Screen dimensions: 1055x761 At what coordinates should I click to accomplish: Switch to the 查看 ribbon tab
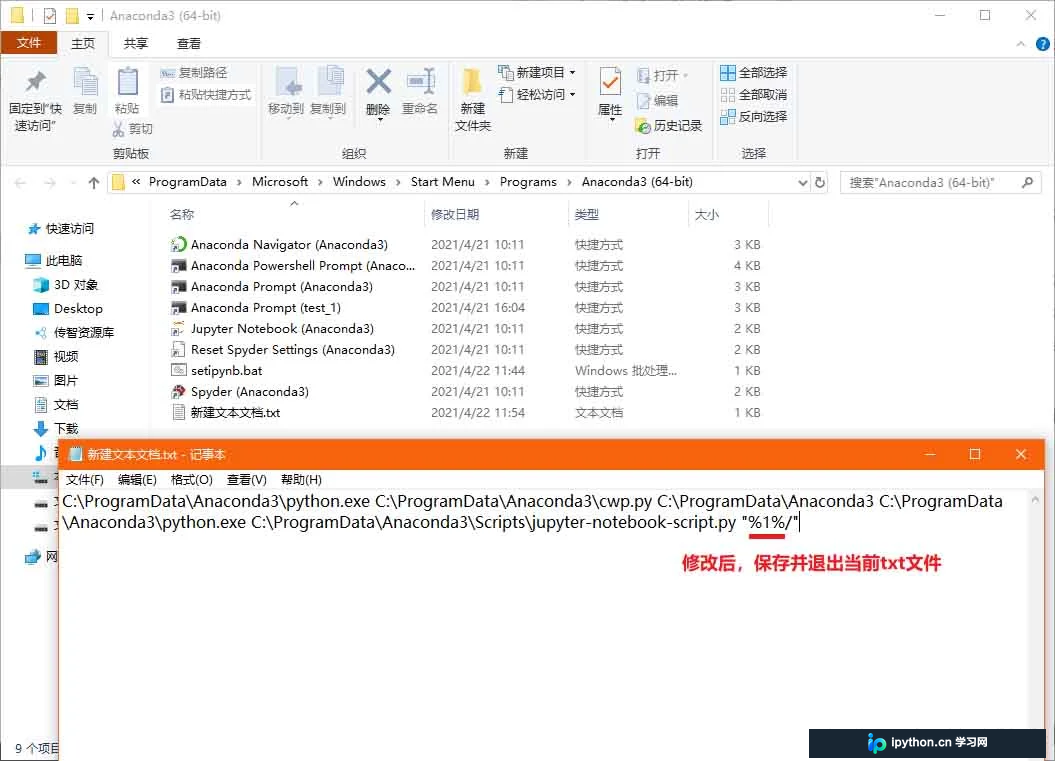(x=188, y=43)
